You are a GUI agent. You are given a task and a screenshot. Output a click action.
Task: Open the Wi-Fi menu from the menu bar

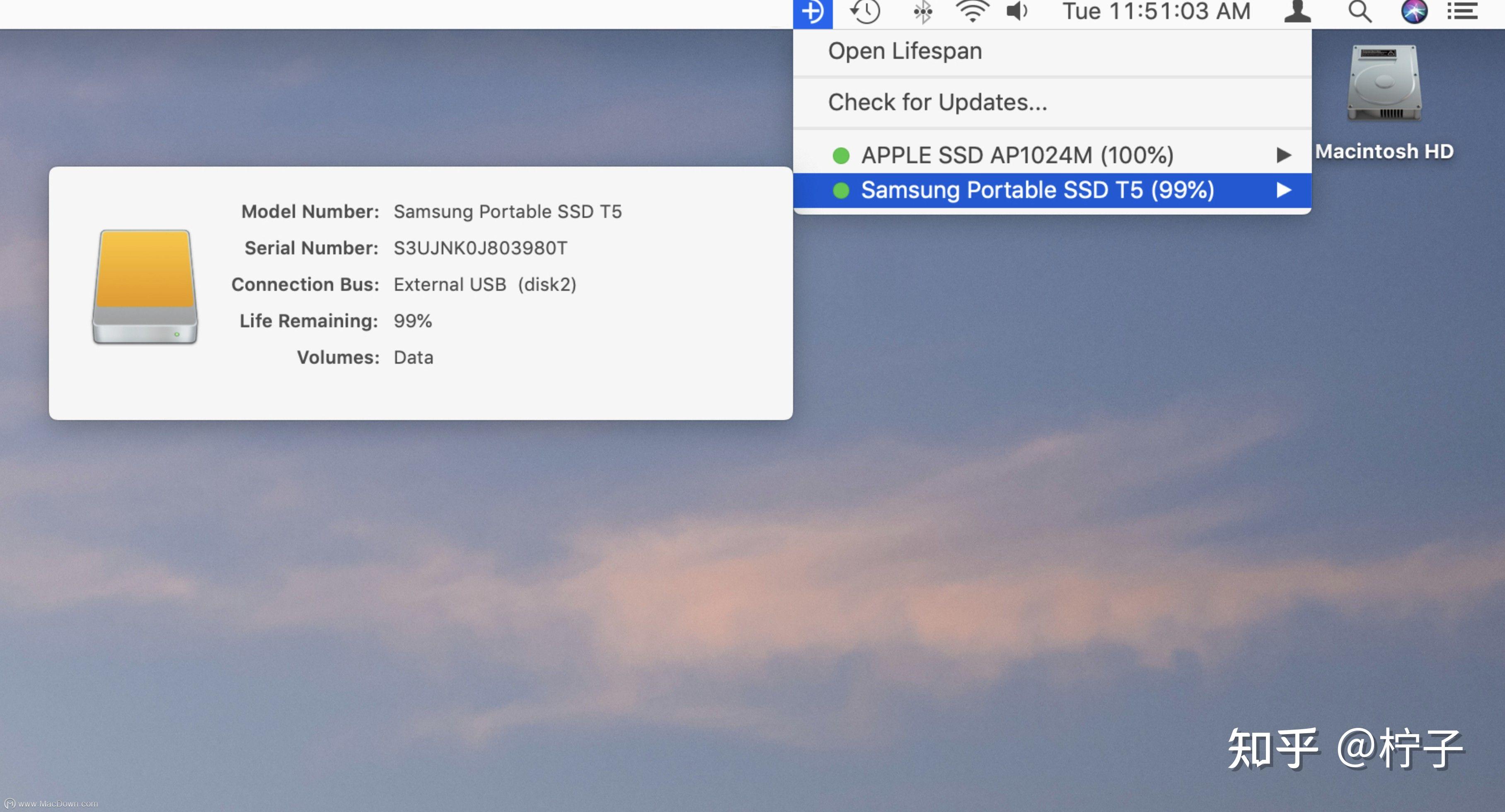pos(973,11)
